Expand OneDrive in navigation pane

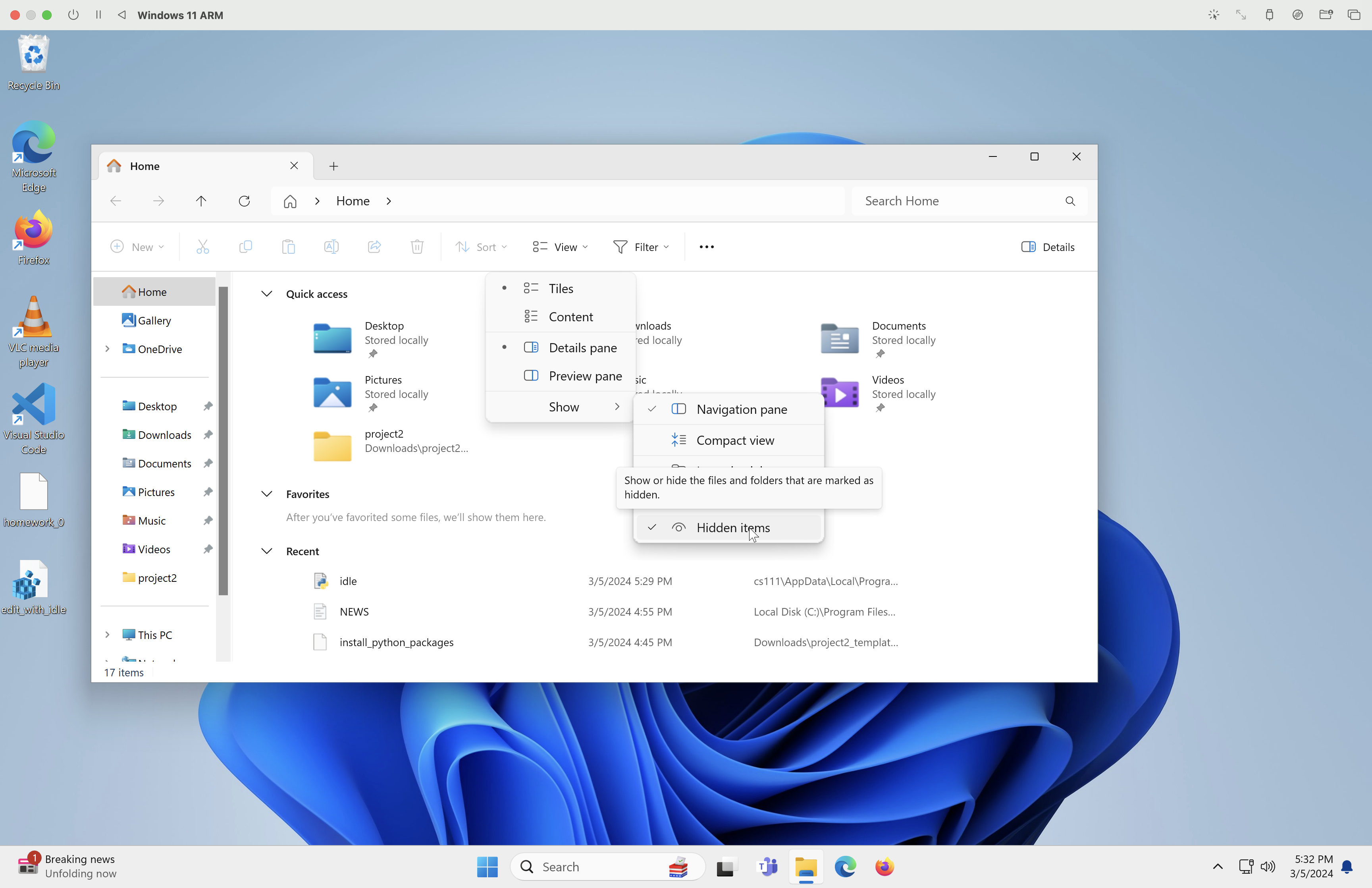click(107, 349)
